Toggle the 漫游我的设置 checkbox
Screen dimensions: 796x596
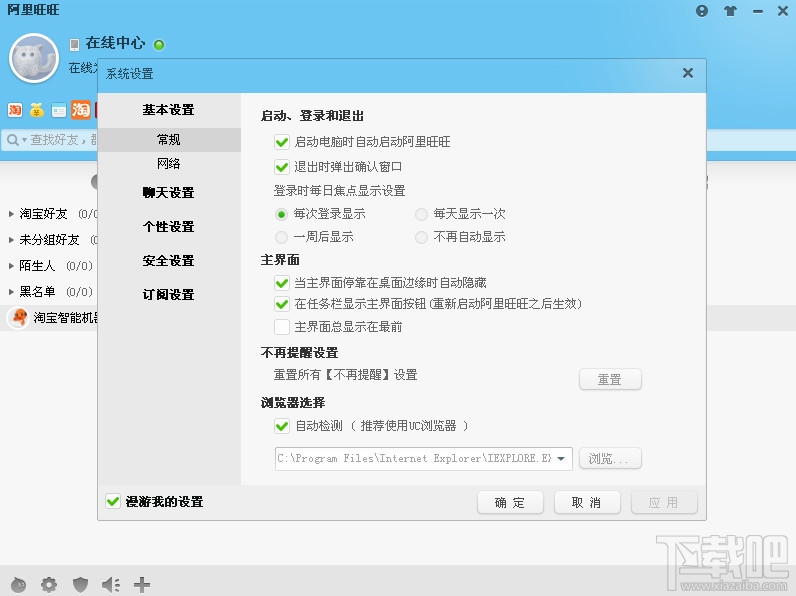point(113,502)
